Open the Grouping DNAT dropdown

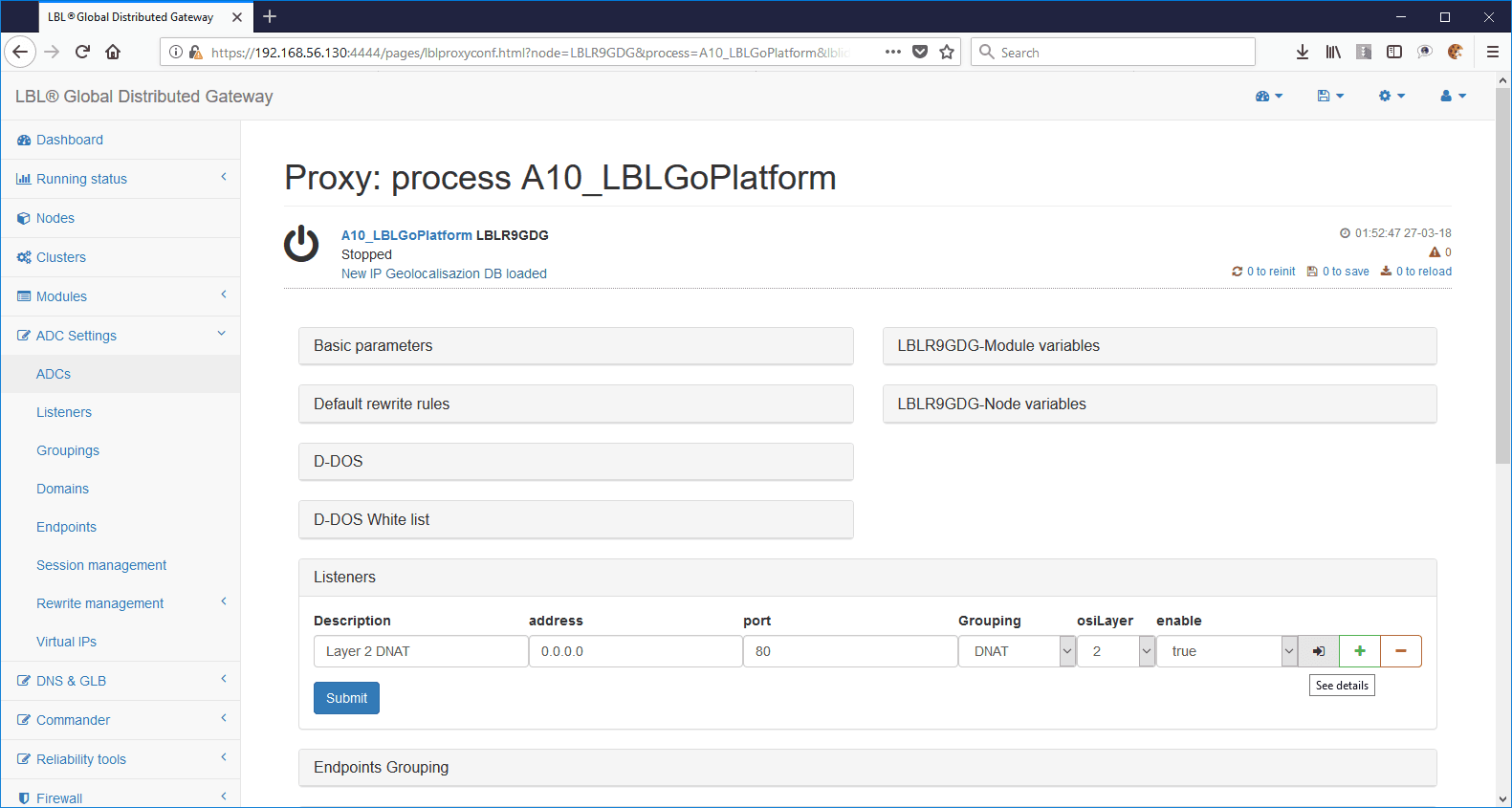[1018, 651]
